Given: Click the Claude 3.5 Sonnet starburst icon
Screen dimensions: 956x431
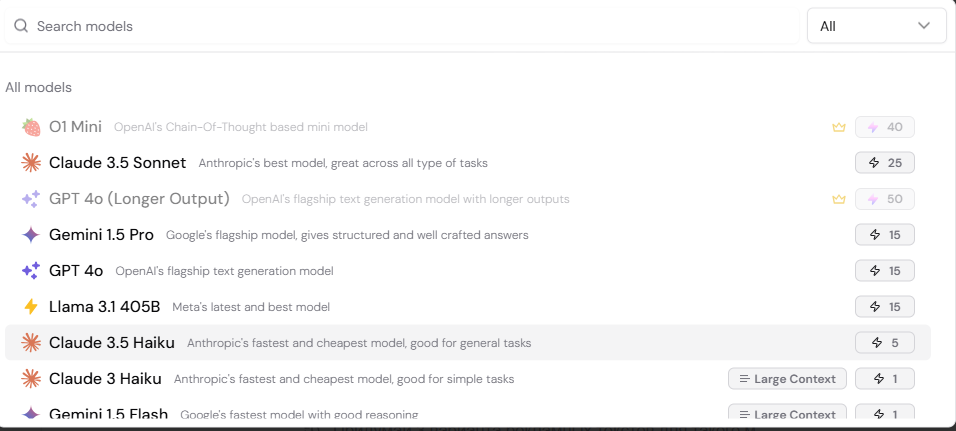Looking at the screenshot, I should point(30,163).
